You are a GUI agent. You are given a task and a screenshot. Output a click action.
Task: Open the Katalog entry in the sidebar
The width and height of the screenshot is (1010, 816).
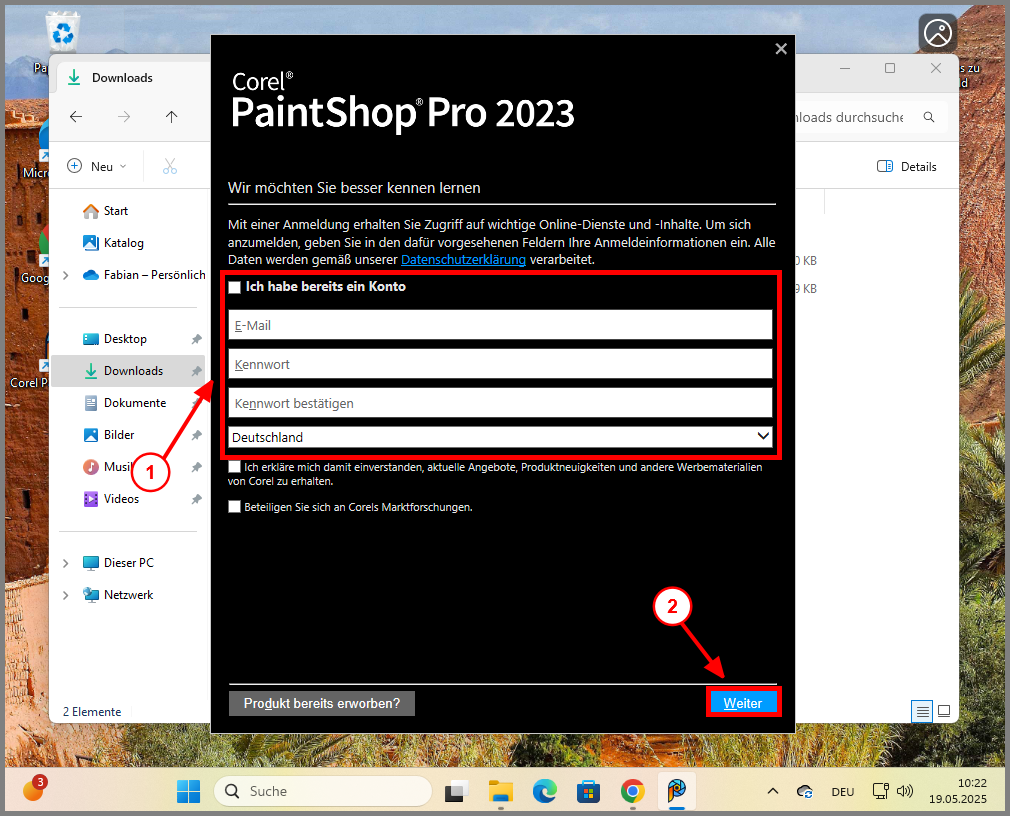[x=115, y=242]
